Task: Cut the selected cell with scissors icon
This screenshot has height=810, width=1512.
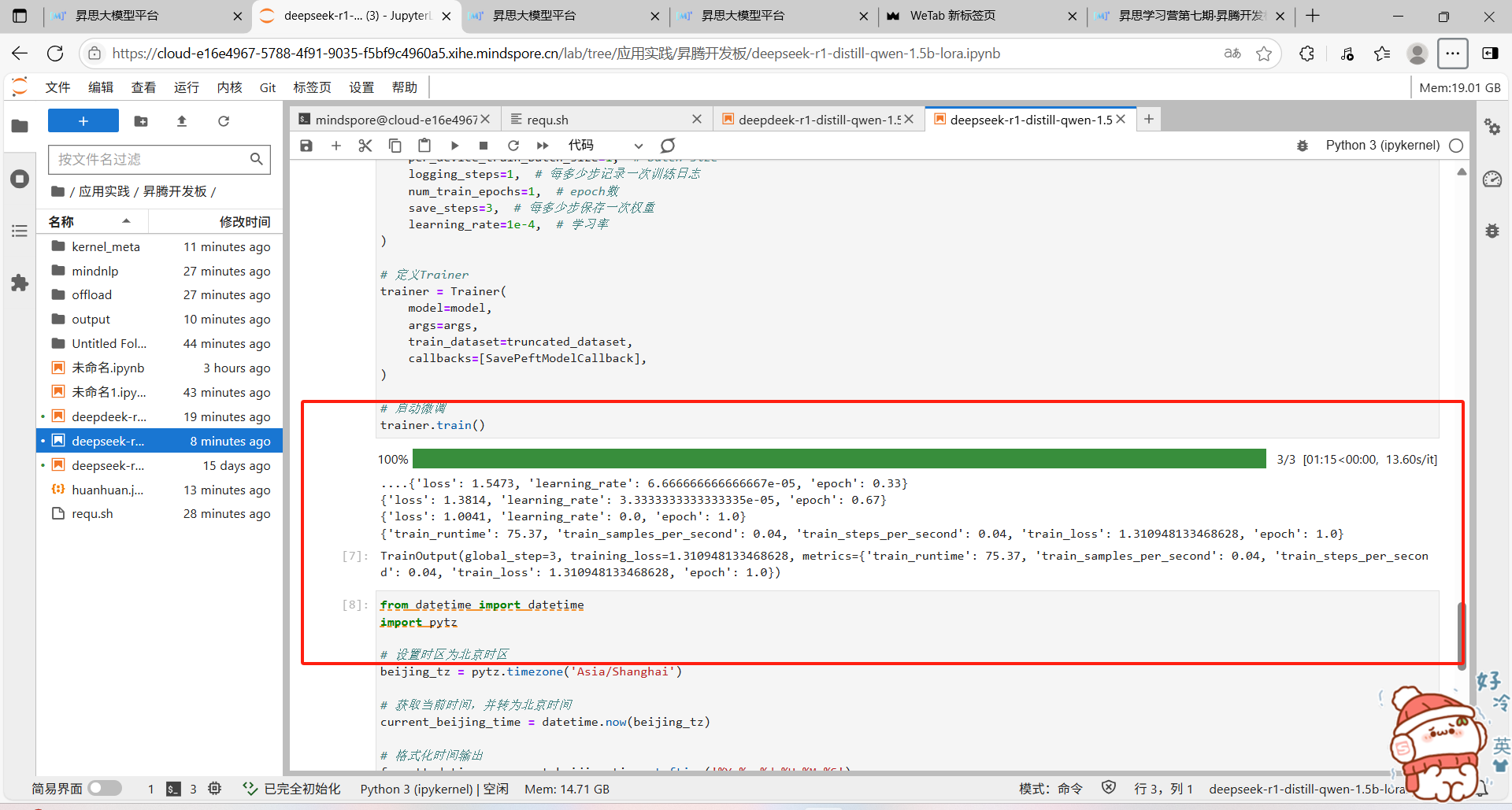Action: 365,146
